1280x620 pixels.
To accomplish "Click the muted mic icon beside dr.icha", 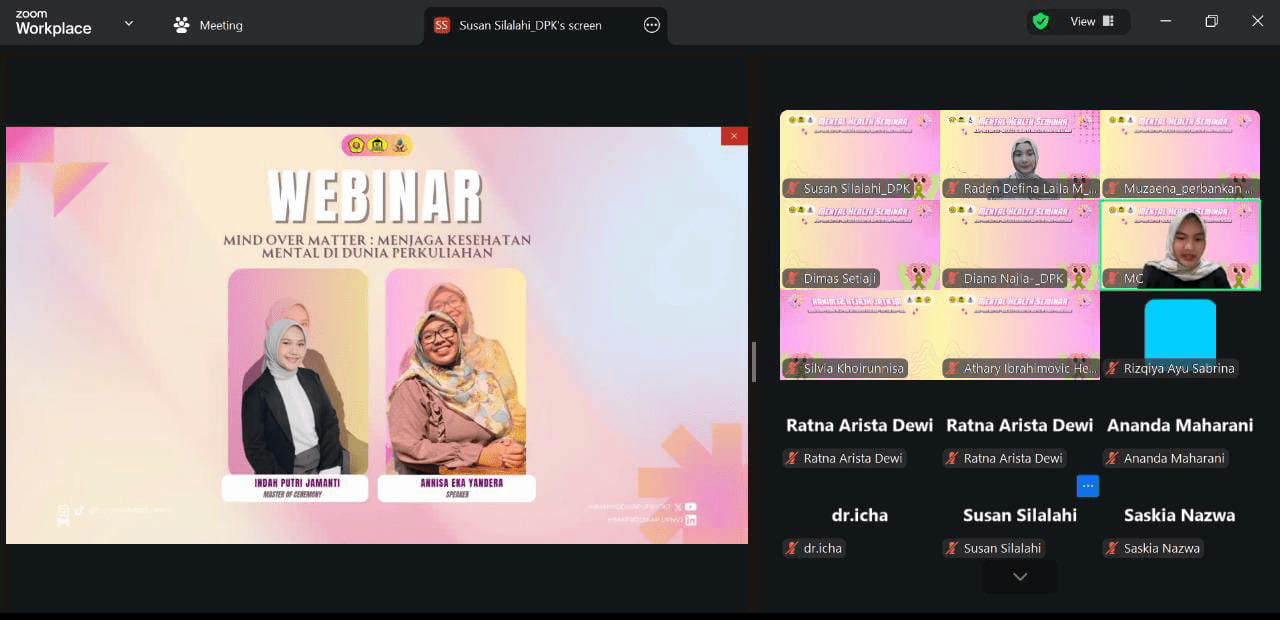I will pos(792,548).
